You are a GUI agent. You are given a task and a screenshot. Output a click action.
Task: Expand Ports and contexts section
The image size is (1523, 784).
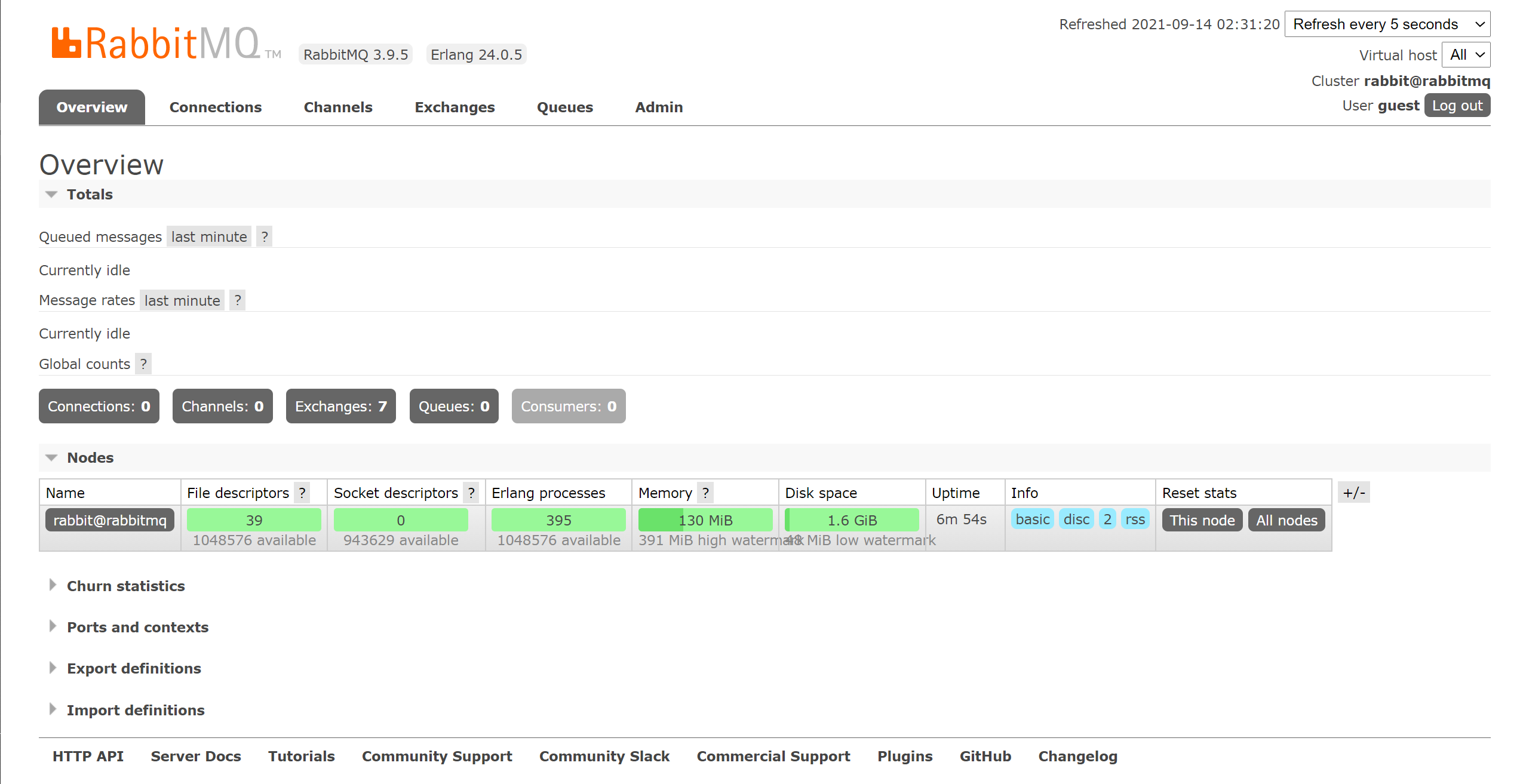pos(137,628)
